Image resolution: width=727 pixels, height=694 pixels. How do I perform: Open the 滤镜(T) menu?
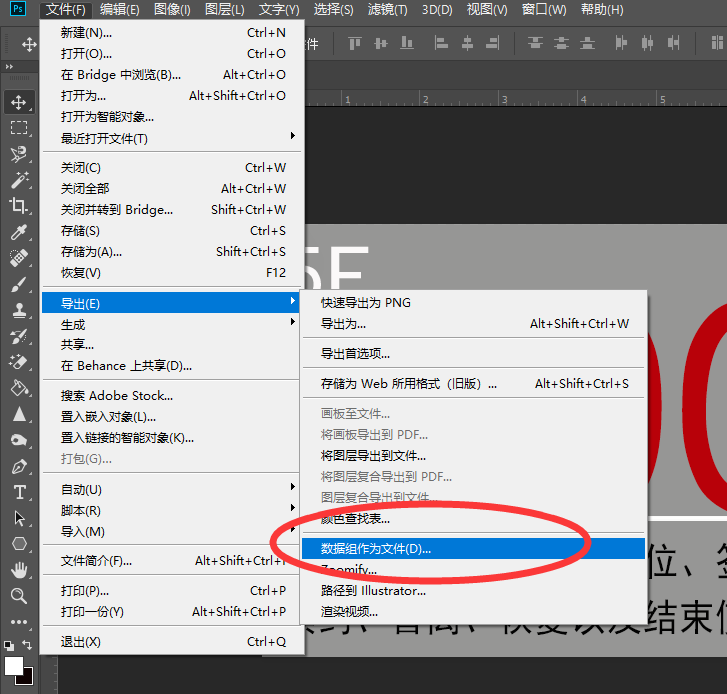[x=388, y=10]
